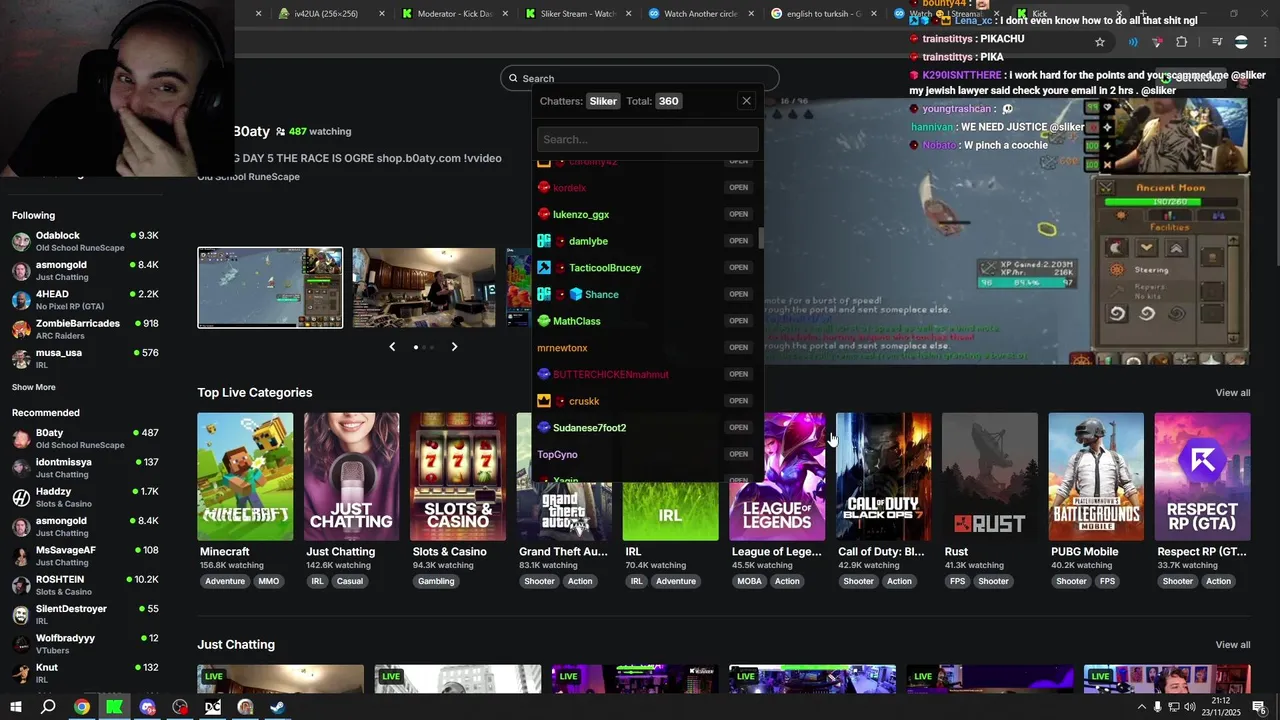
Task: Click OPEN next to Sudanese7foot2
Action: tap(738, 427)
